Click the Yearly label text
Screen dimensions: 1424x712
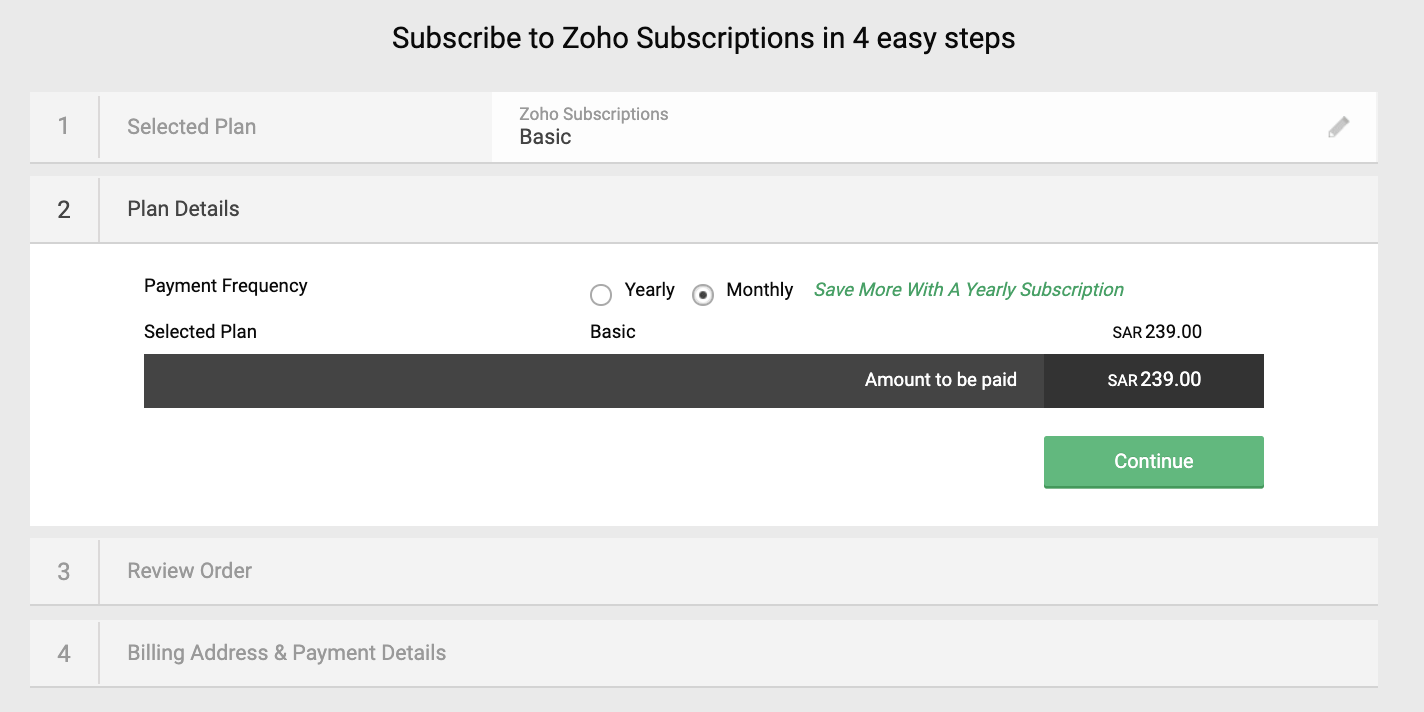point(649,290)
